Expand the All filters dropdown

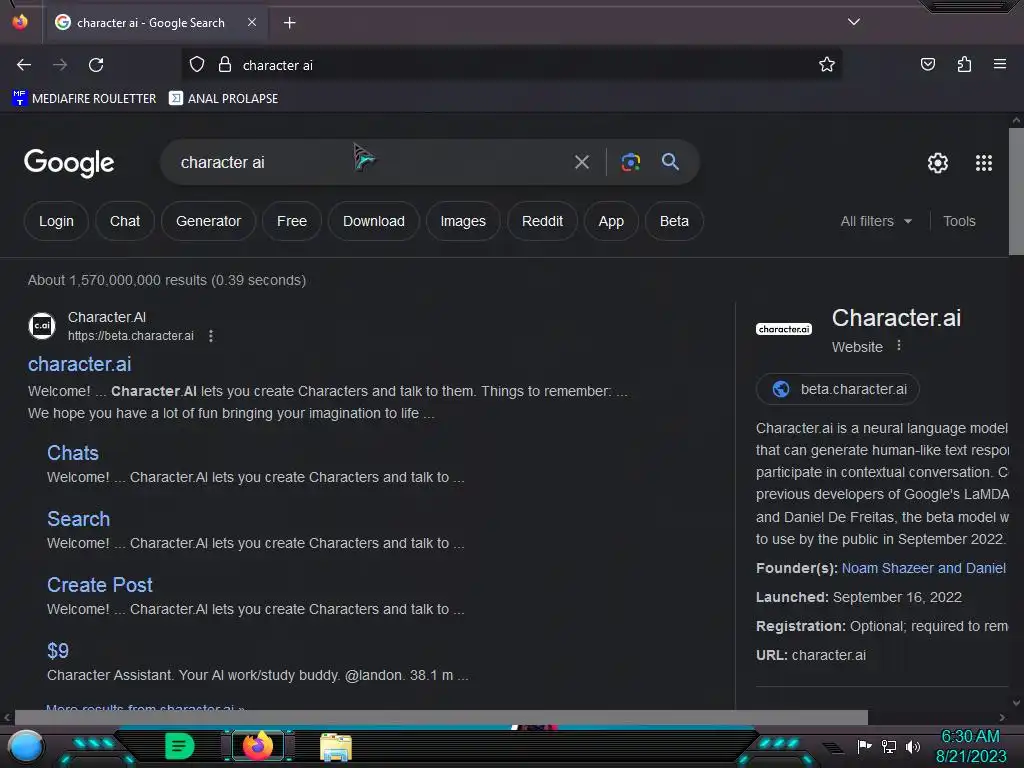[x=876, y=221]
